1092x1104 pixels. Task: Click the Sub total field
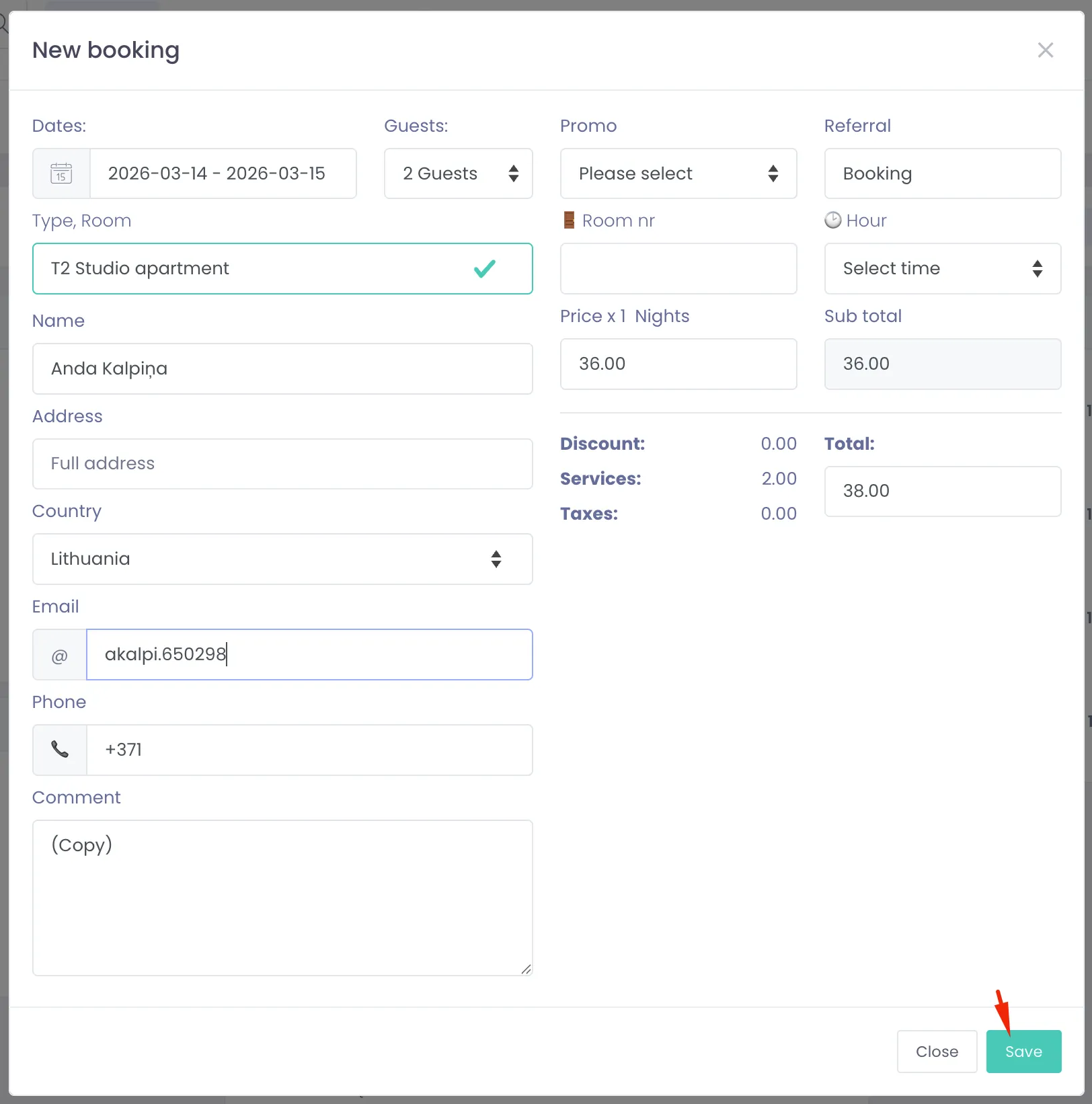click(x=943, y=364)
